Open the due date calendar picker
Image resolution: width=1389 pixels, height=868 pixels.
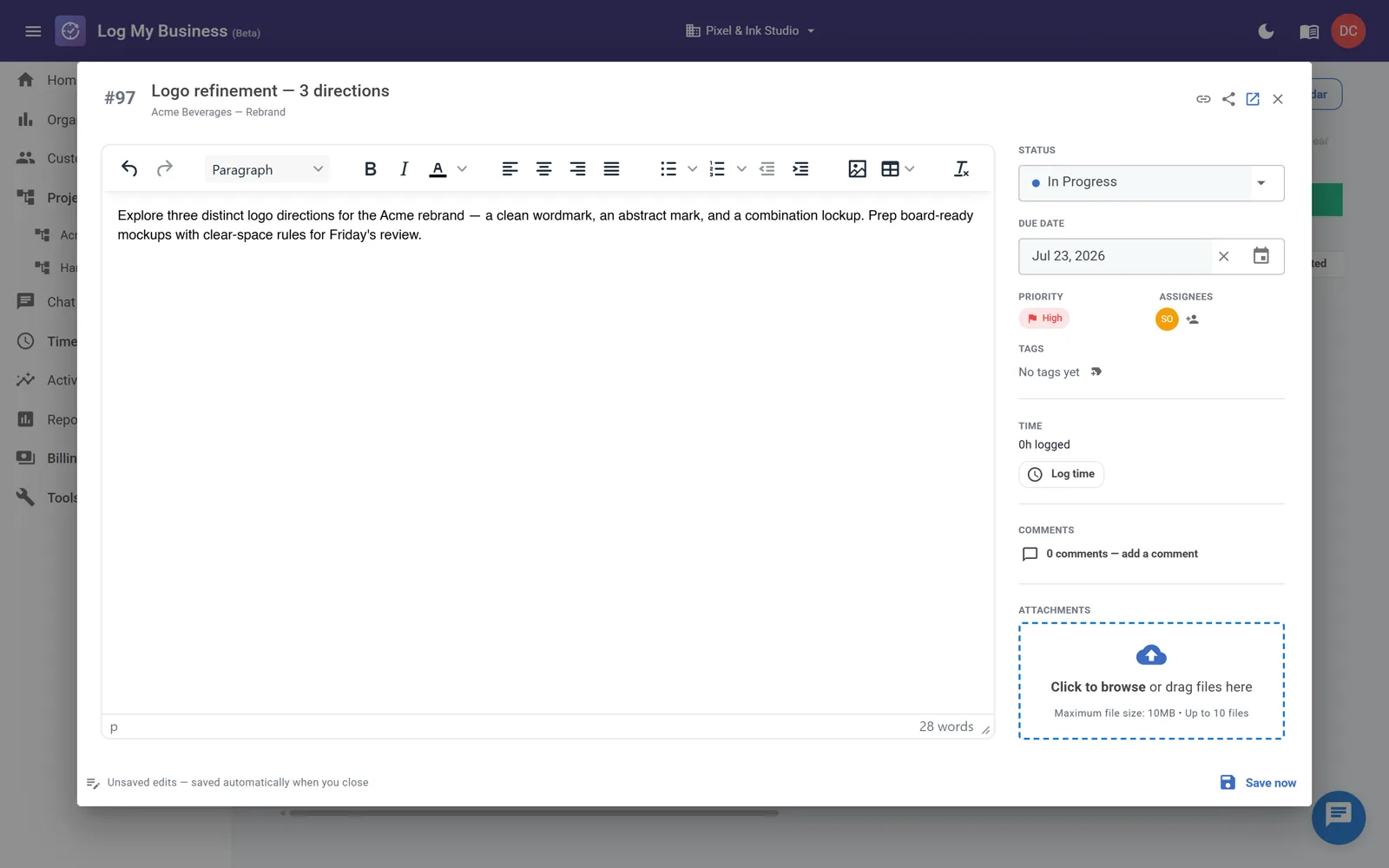point(1261,256)
